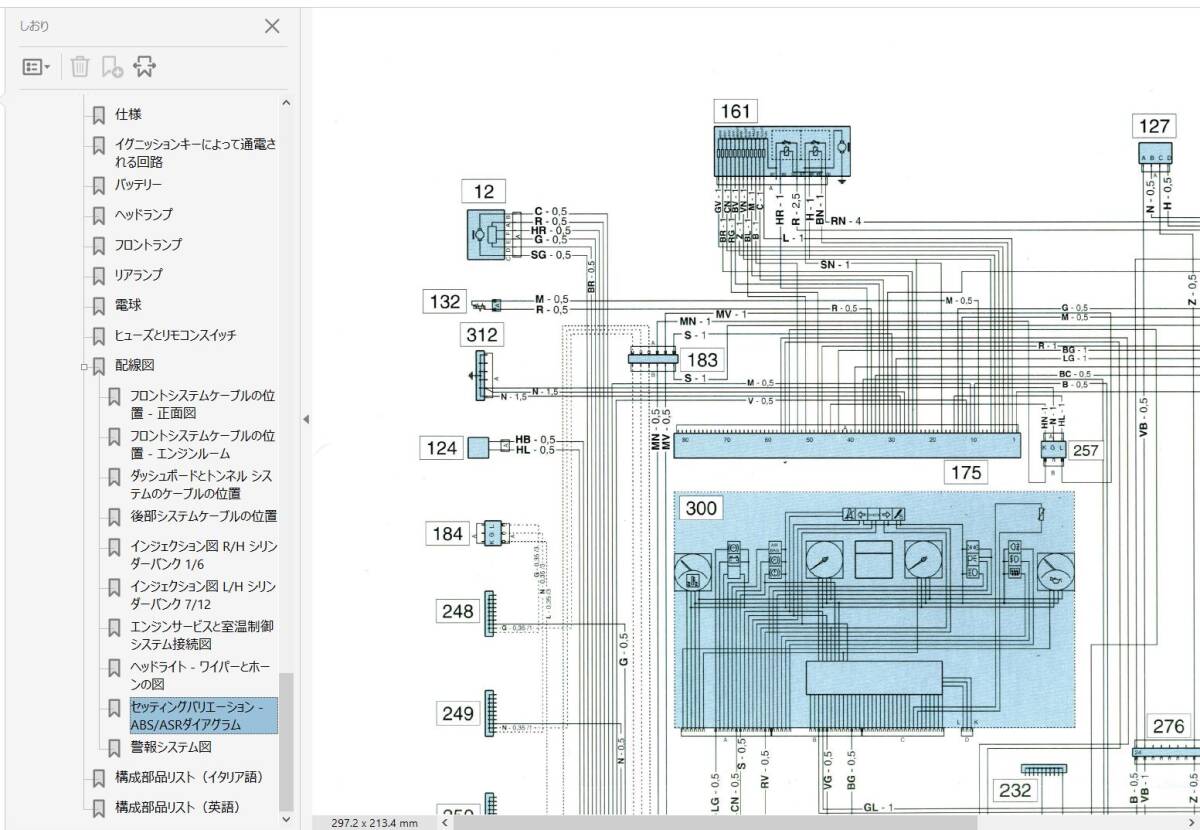Click component label 276 in diagram
Screen dimensions: 1200x830
[x=1168, y=727]
